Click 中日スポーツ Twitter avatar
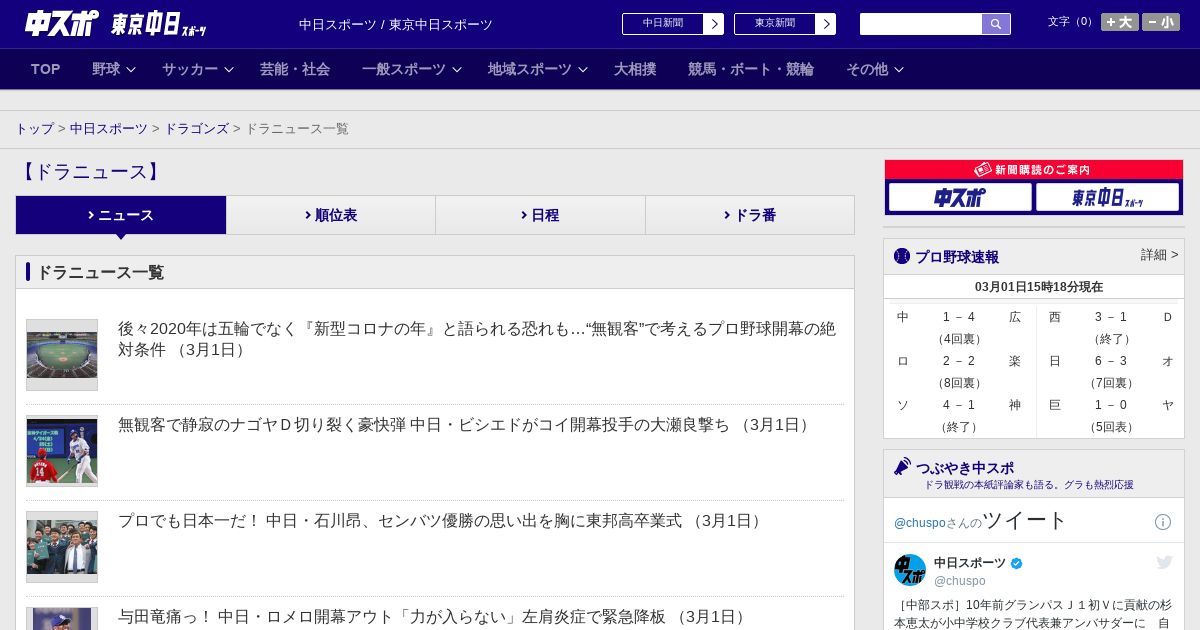Screen dimensions: 1200x630 click(x=910, y=571)
